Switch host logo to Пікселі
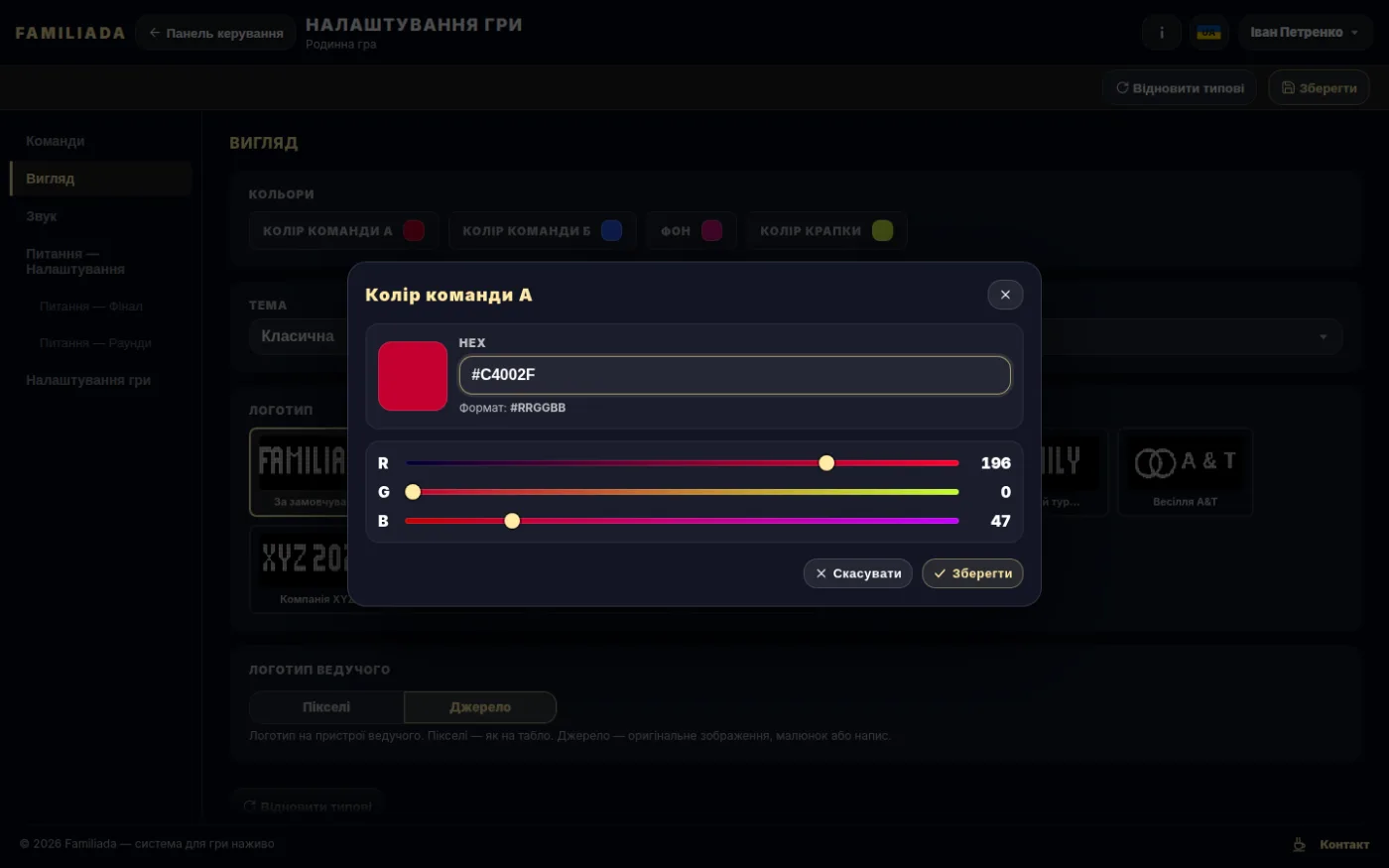1389x868 pixels. click(326, 707)
